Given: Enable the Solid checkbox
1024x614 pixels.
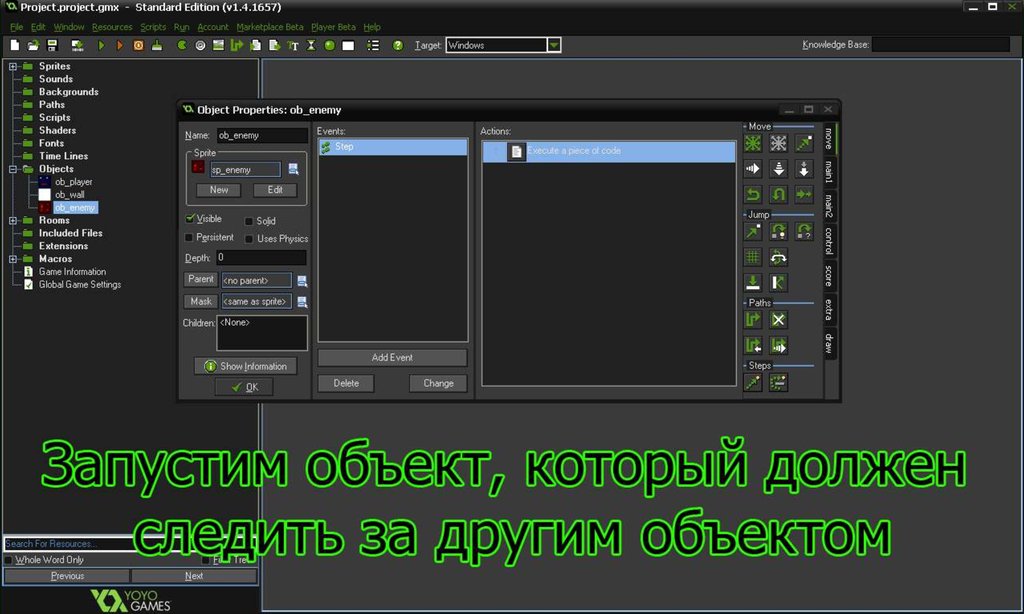Looking at the screenshot, I should (x=249, y=221).
